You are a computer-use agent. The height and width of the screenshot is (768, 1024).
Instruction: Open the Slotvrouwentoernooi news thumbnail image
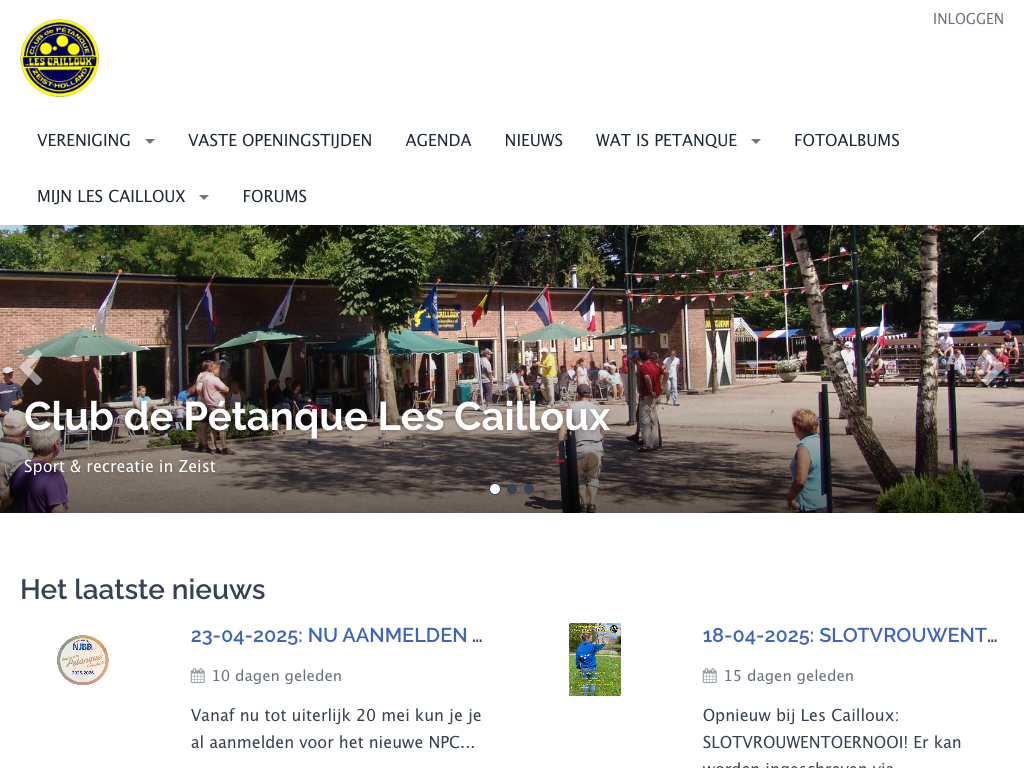[x=595, y=660]
